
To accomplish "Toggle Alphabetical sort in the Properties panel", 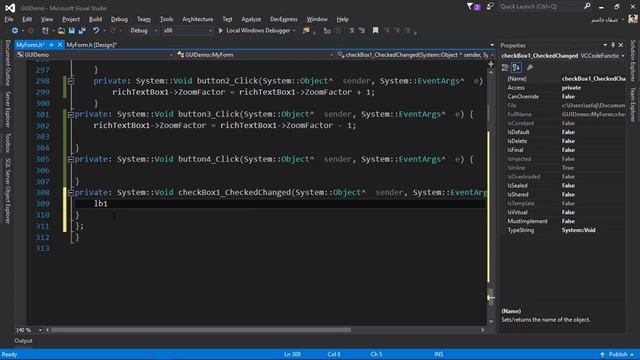I will 516,67.
